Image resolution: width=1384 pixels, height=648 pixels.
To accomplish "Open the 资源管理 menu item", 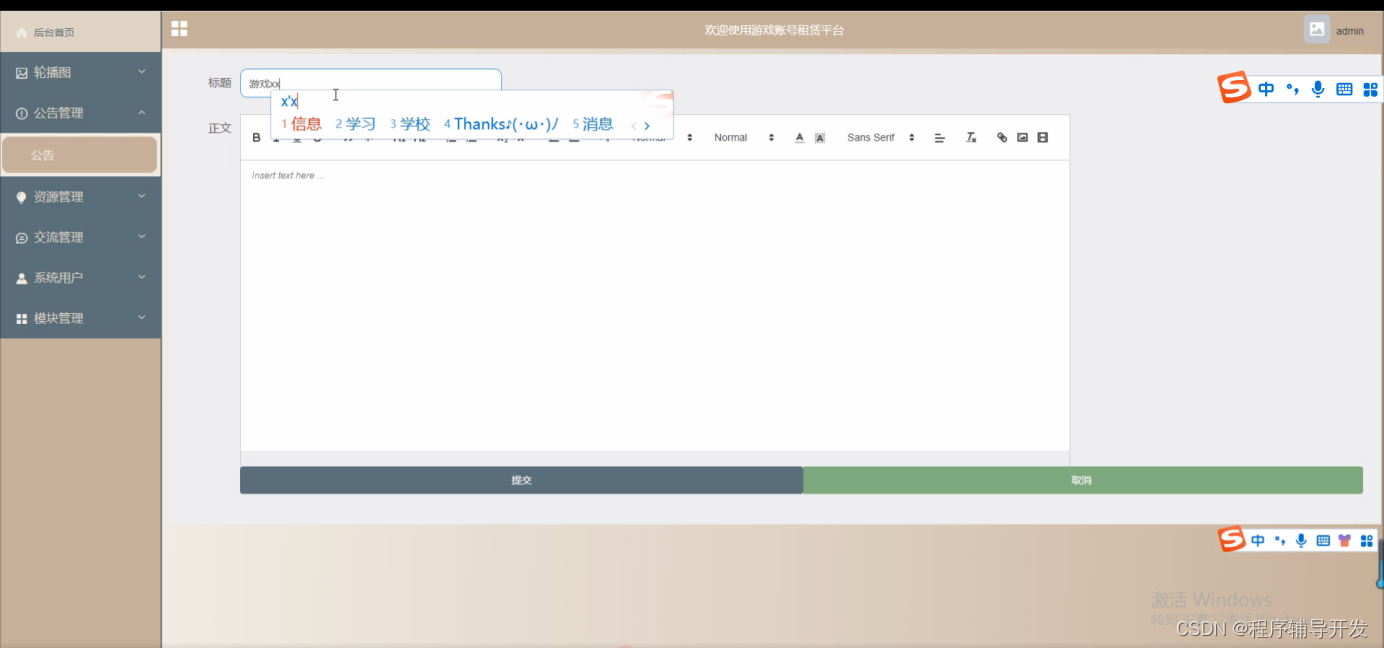I will pos(80,197).
